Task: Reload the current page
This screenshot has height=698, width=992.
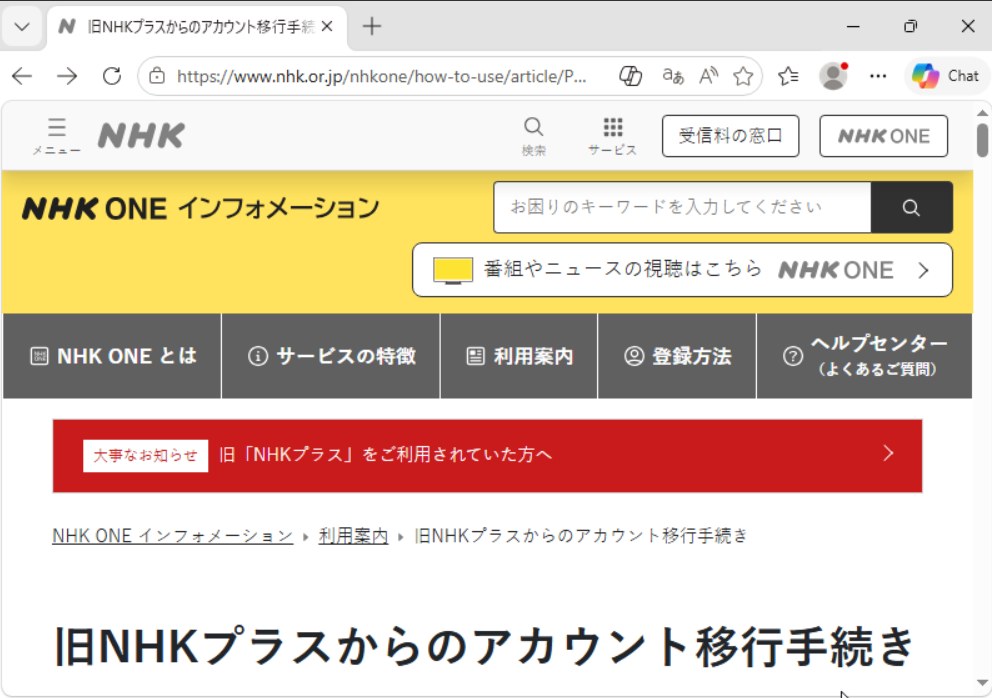Action: [112, 77]
